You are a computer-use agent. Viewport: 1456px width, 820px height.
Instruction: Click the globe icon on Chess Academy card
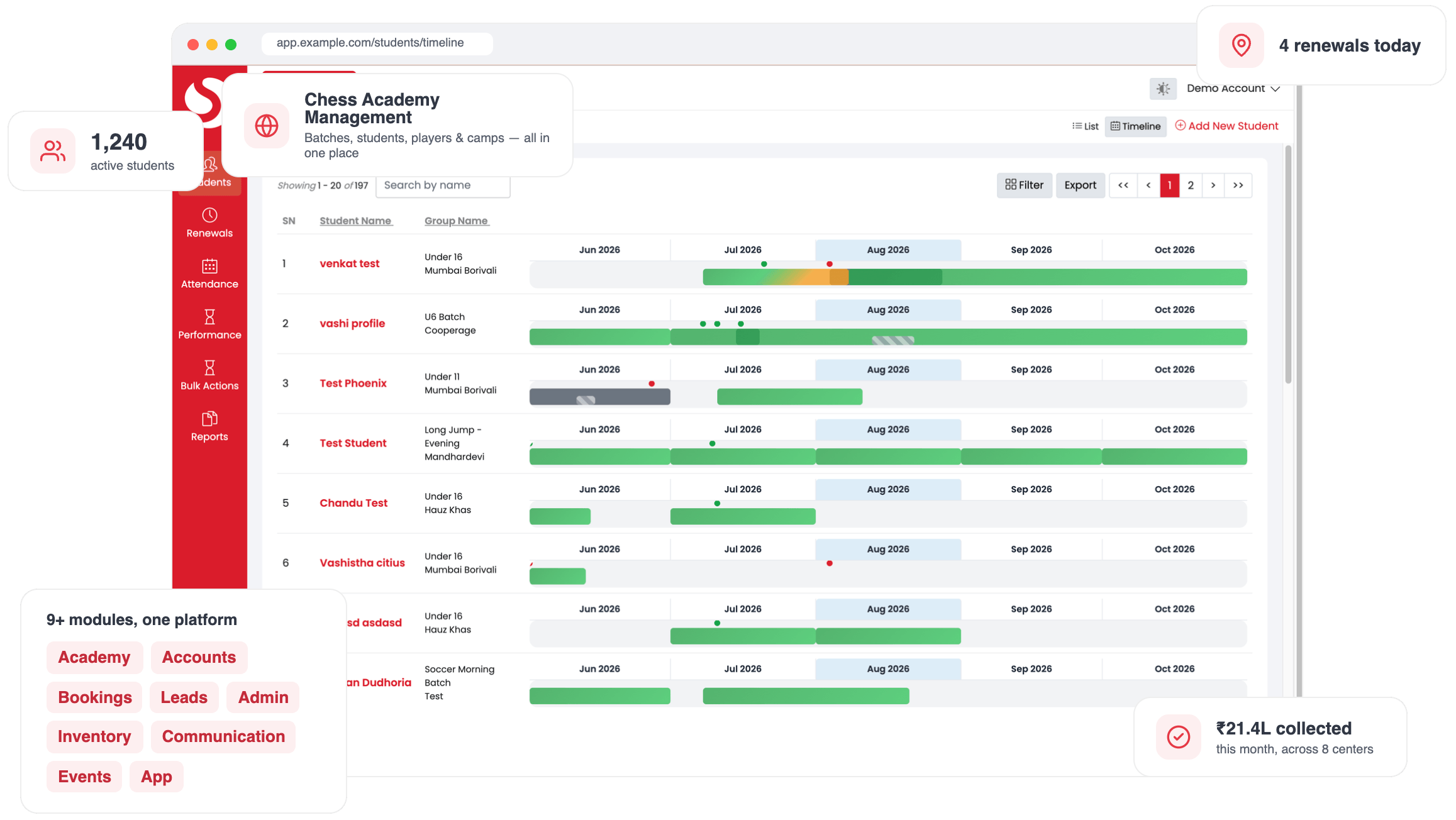(267, 126)
